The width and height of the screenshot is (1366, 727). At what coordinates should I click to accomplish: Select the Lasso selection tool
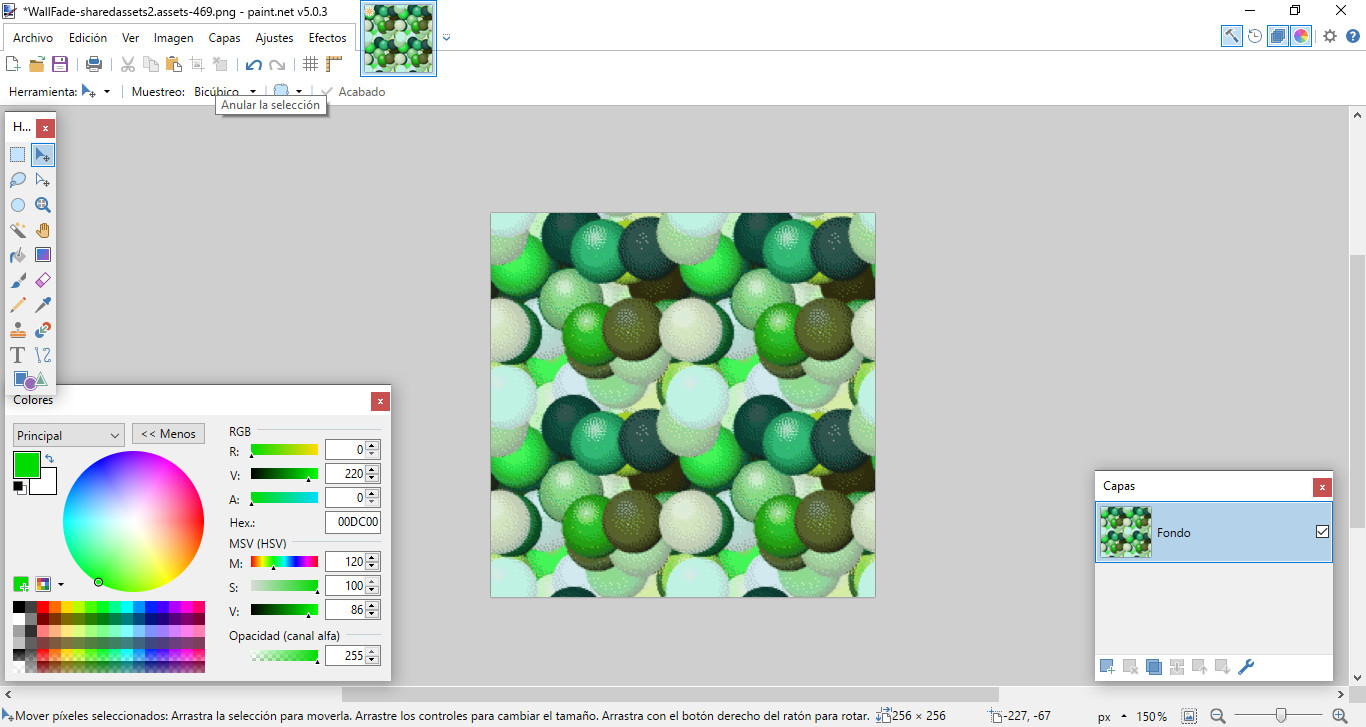18,180
